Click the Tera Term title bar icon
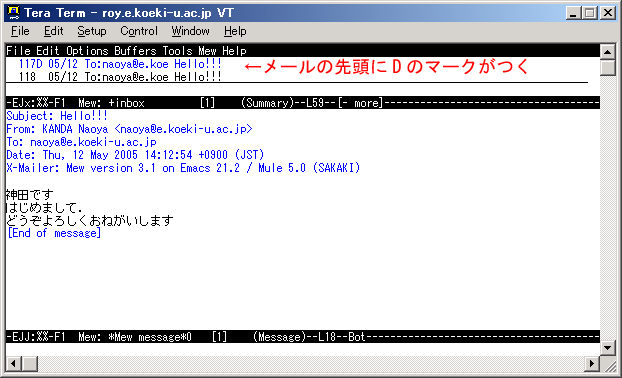This screenshot has height=378, width=622. [13, 13]
